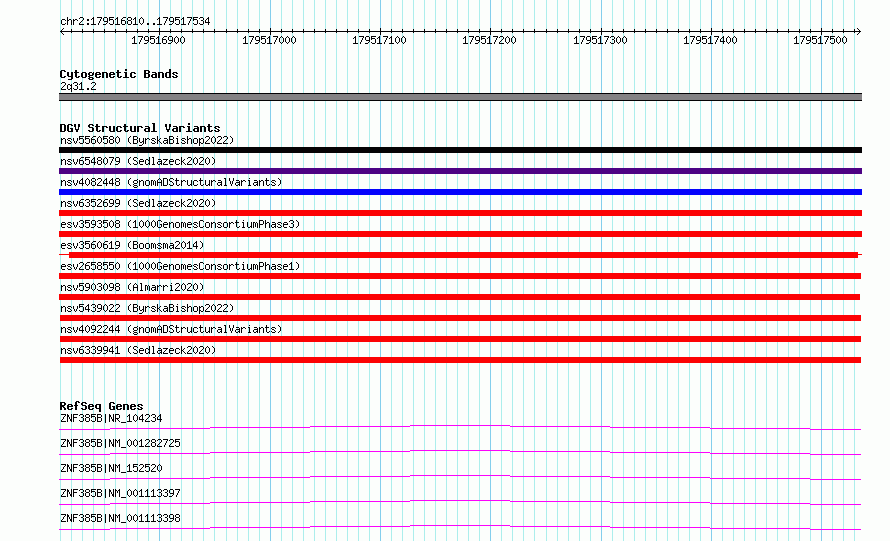Click the nsv6548079 (Sedlazeck2020) label
The image size is (890, 541).
tap(138, 161)
